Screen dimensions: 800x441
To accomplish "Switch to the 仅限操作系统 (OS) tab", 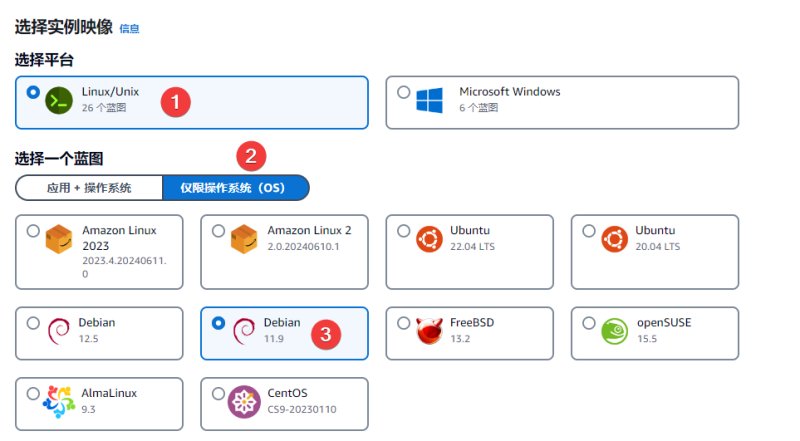I will 236,188.
